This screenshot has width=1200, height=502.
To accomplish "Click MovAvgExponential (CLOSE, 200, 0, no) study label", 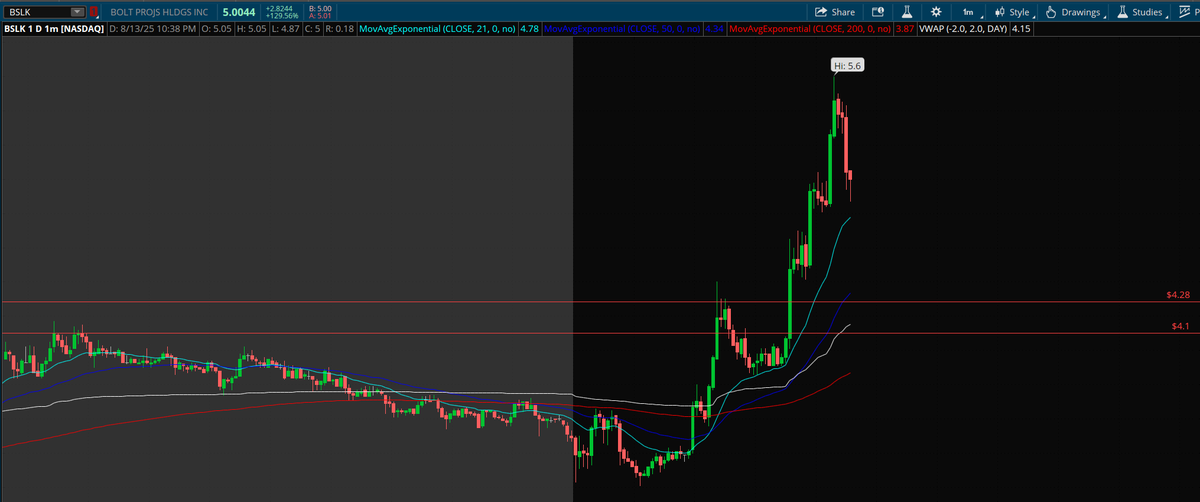I will (810, 30).
